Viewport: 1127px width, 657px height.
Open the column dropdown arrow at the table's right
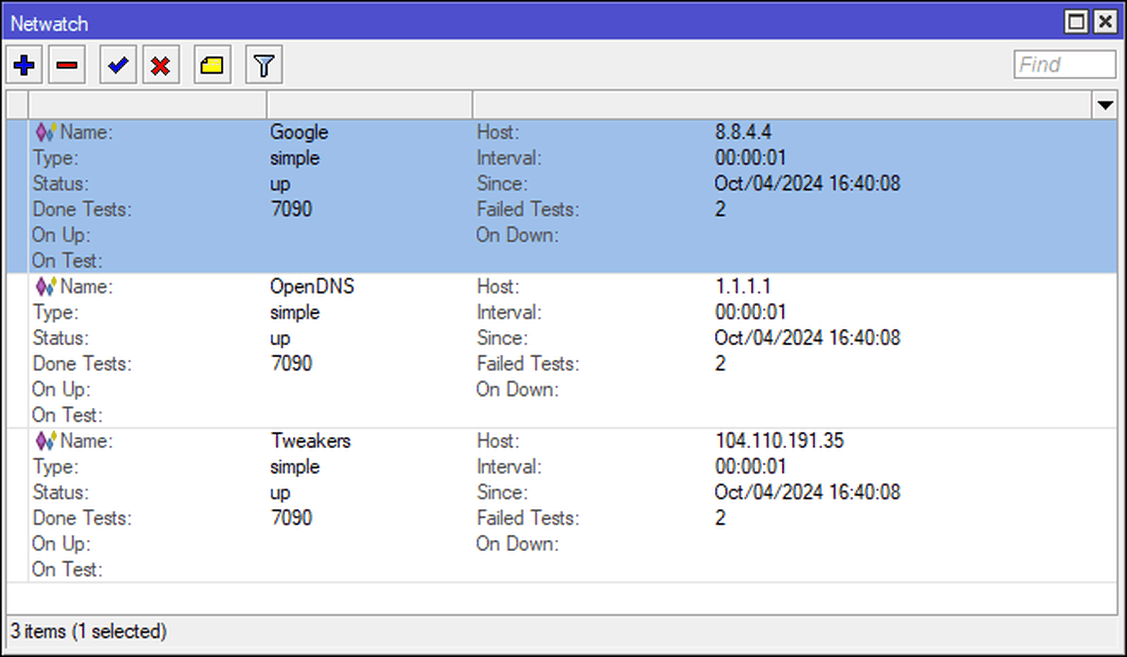tap(1105, 106)
